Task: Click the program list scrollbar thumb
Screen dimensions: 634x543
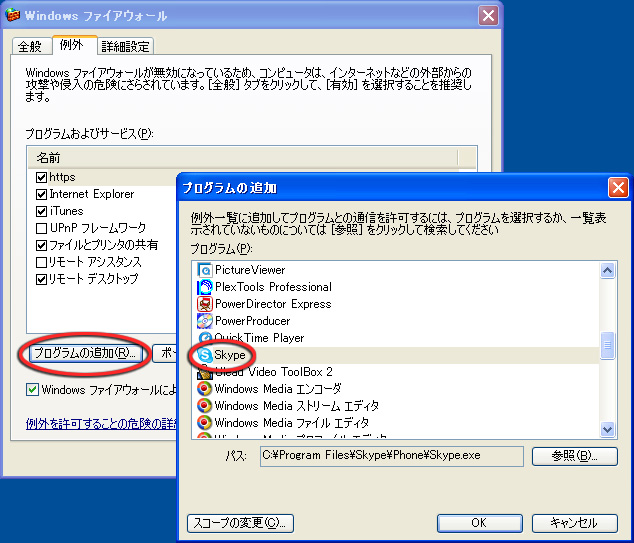Action: coord(607,345)
